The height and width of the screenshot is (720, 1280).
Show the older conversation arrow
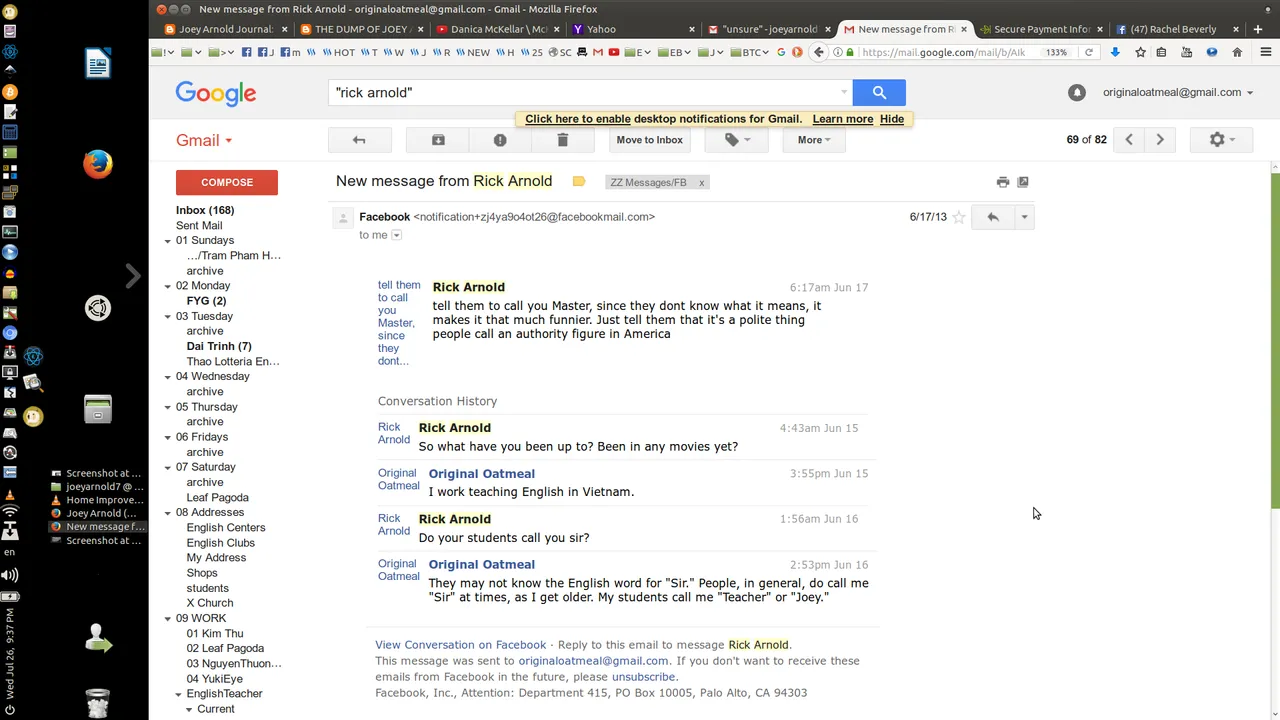point(1160,140)
